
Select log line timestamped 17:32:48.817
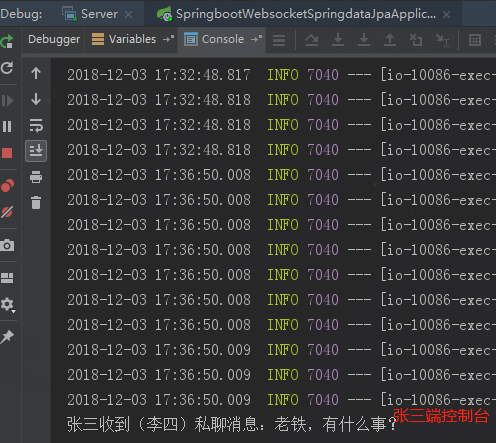[281, 75]
